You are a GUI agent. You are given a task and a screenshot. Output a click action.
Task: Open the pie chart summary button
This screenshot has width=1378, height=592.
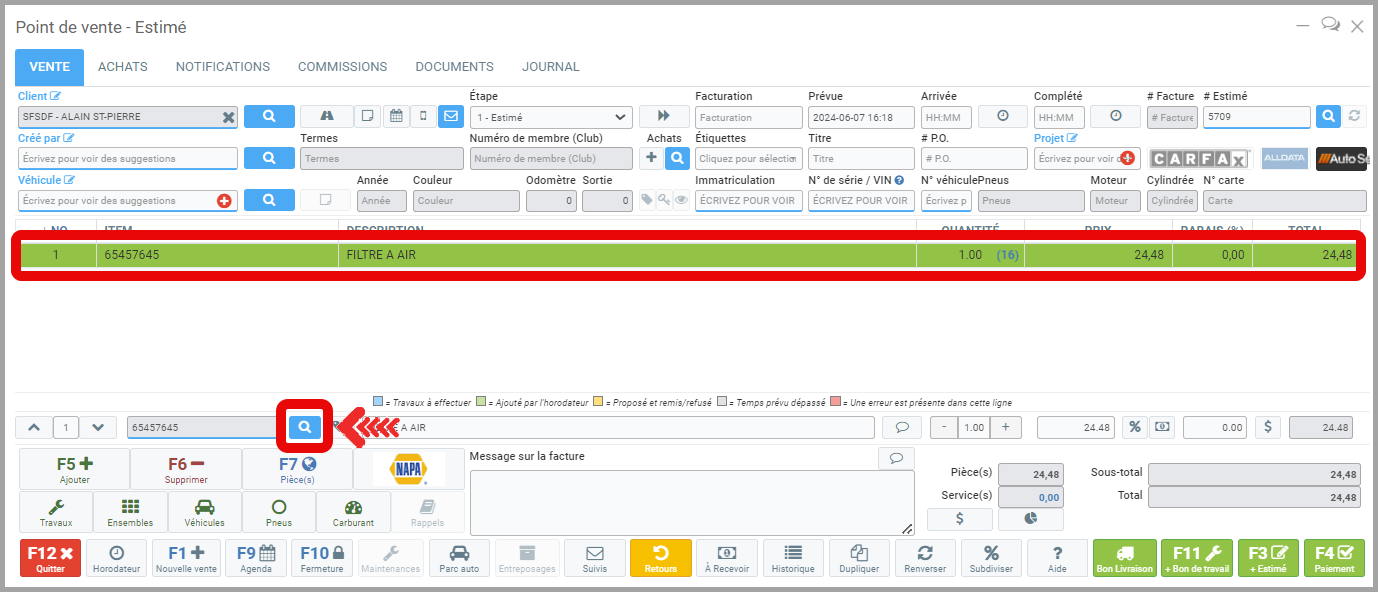click(x=1030, y=519)
